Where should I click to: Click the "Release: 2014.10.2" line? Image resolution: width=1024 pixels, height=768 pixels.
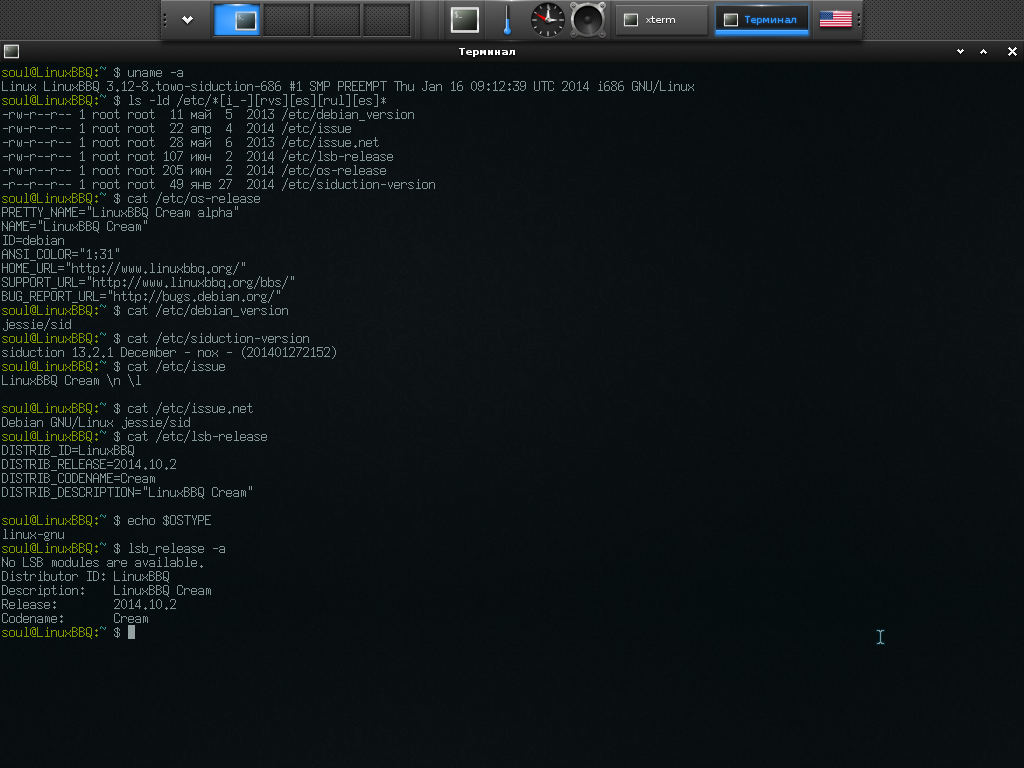89,605
